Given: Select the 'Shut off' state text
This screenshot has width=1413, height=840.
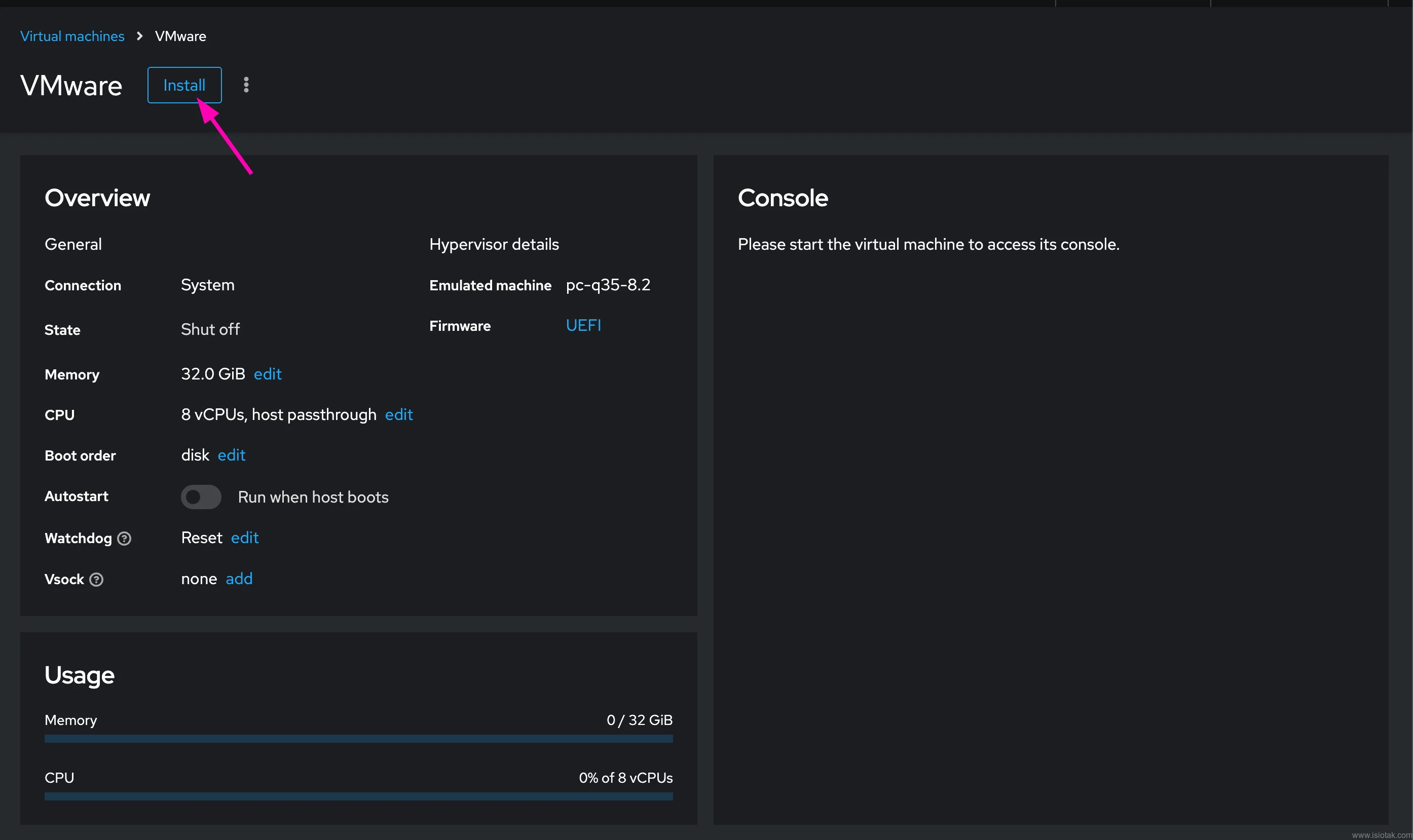Looking at the screenshot, I should (210, 329).
